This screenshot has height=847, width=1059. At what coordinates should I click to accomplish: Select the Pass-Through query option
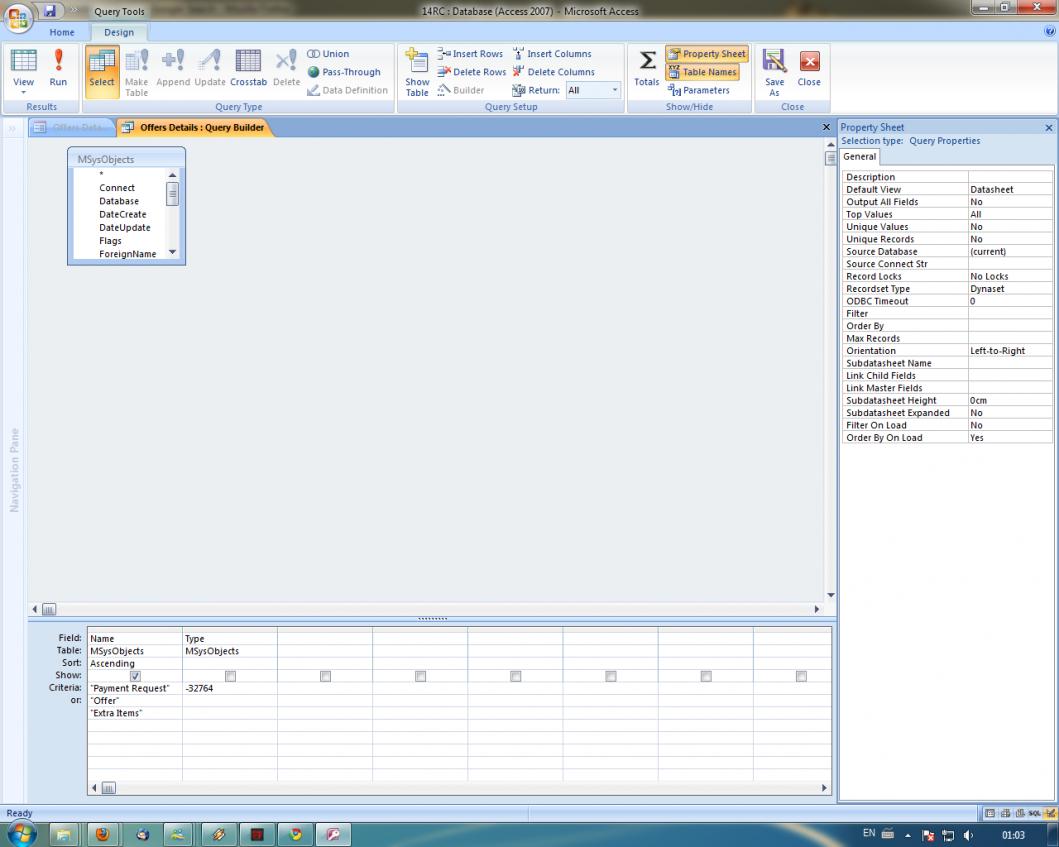344,72
